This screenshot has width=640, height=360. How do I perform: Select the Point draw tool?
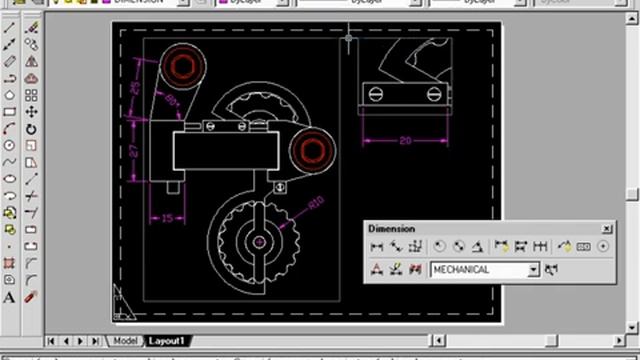coord(9,247)
